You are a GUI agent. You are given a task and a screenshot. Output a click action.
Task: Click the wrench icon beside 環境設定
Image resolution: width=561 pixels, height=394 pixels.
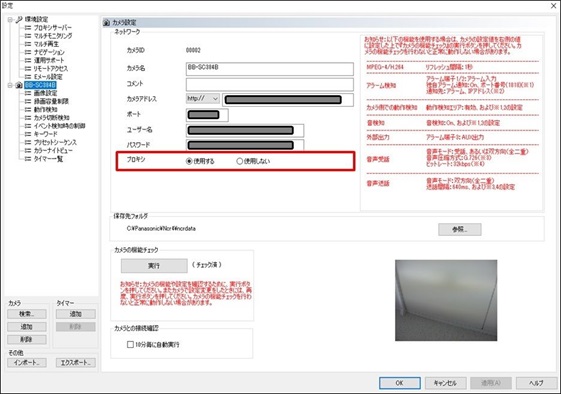tap(19, 19)
